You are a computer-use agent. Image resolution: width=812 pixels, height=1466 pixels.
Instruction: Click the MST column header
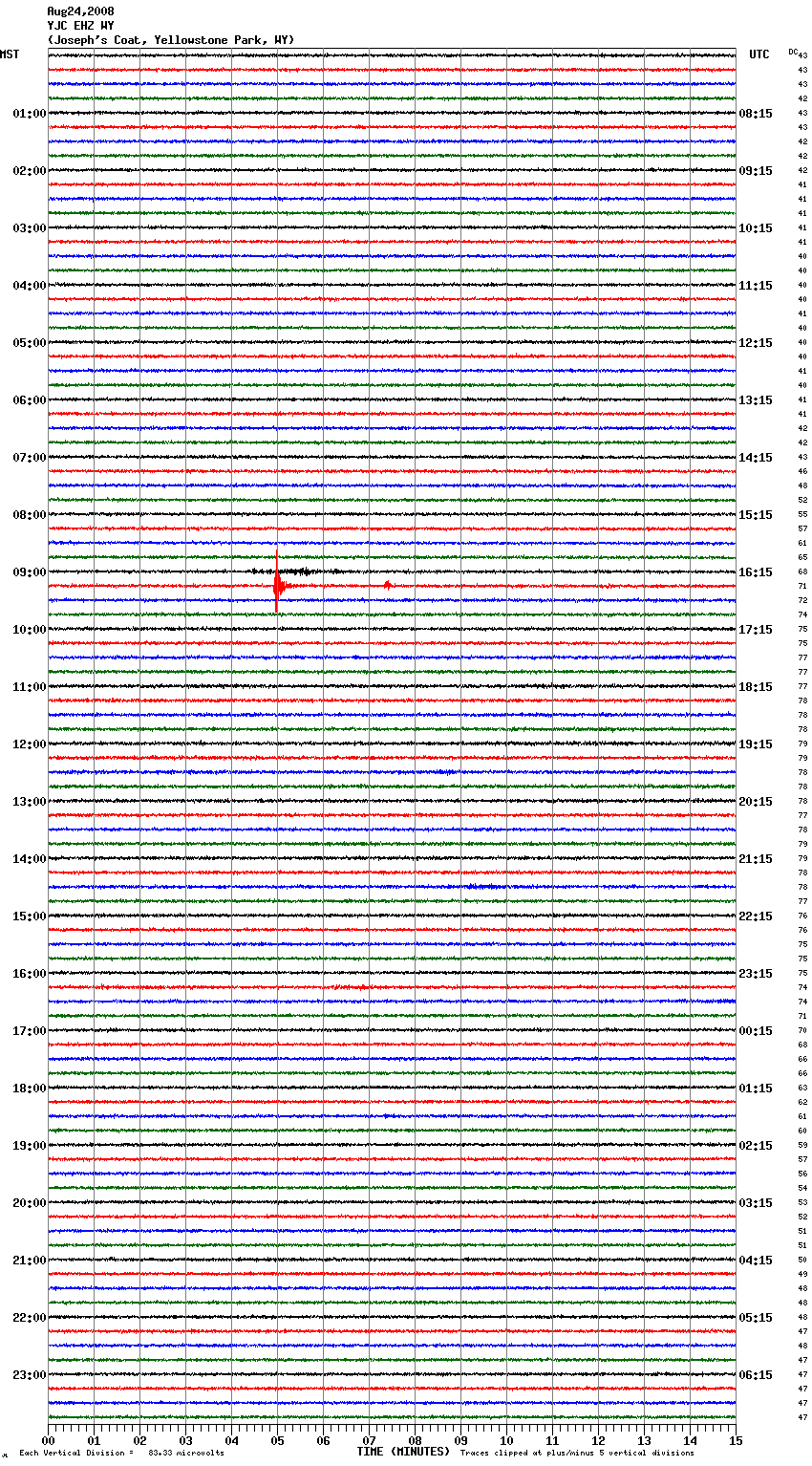pos(10,54)
